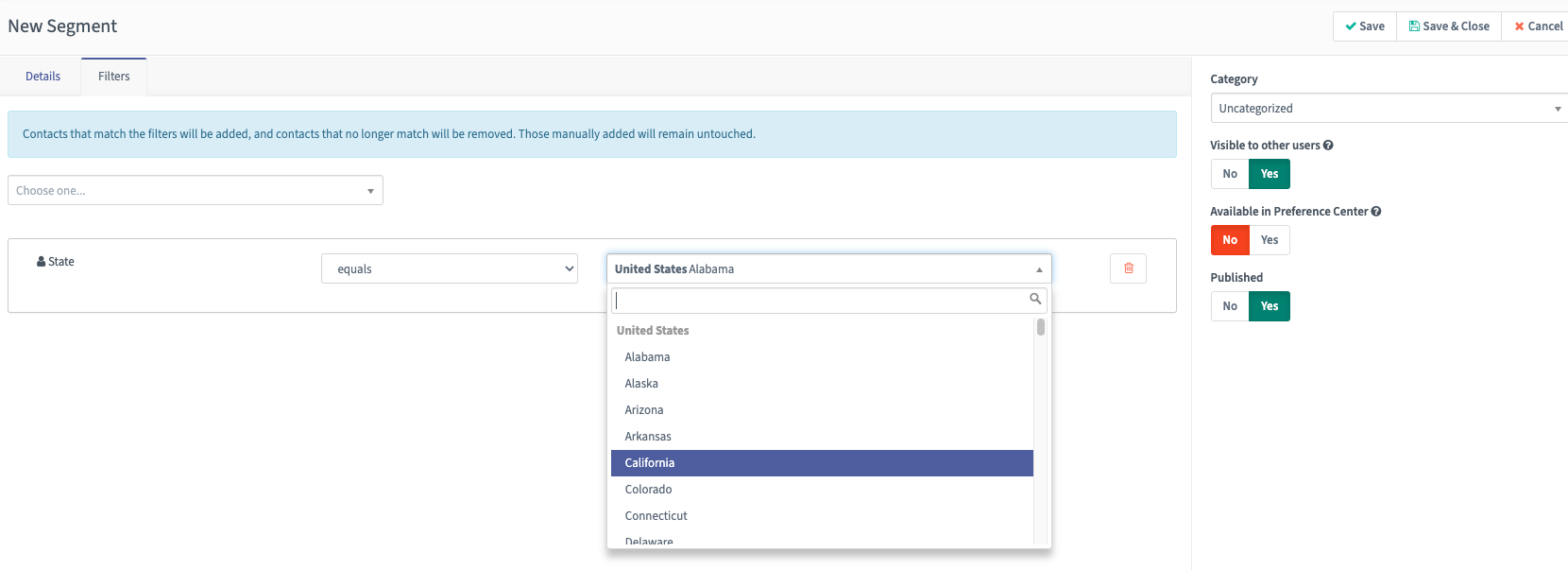This screenshot has width=1568, height=570.
Task: Switch to the Details tab
Action: point(43,77)
